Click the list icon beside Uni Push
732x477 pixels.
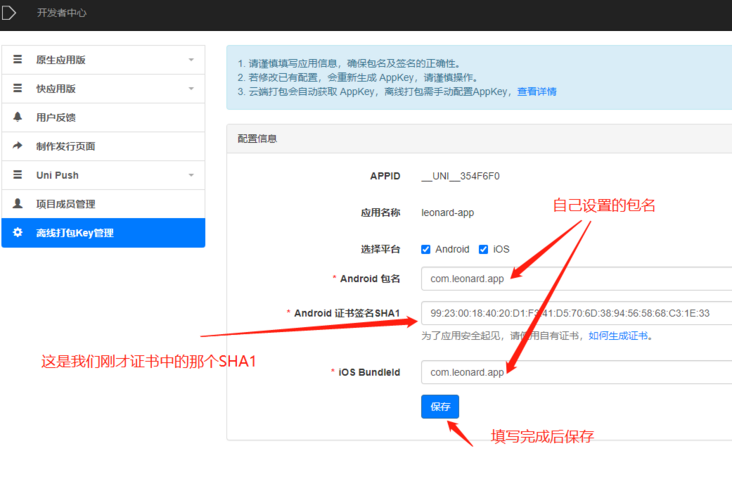[x=18, y=175]
